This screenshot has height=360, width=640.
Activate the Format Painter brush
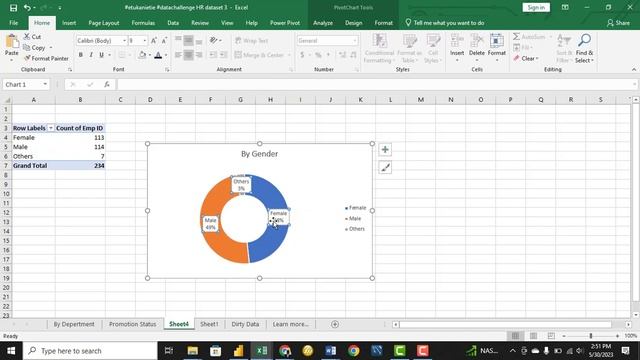point(27,58)
